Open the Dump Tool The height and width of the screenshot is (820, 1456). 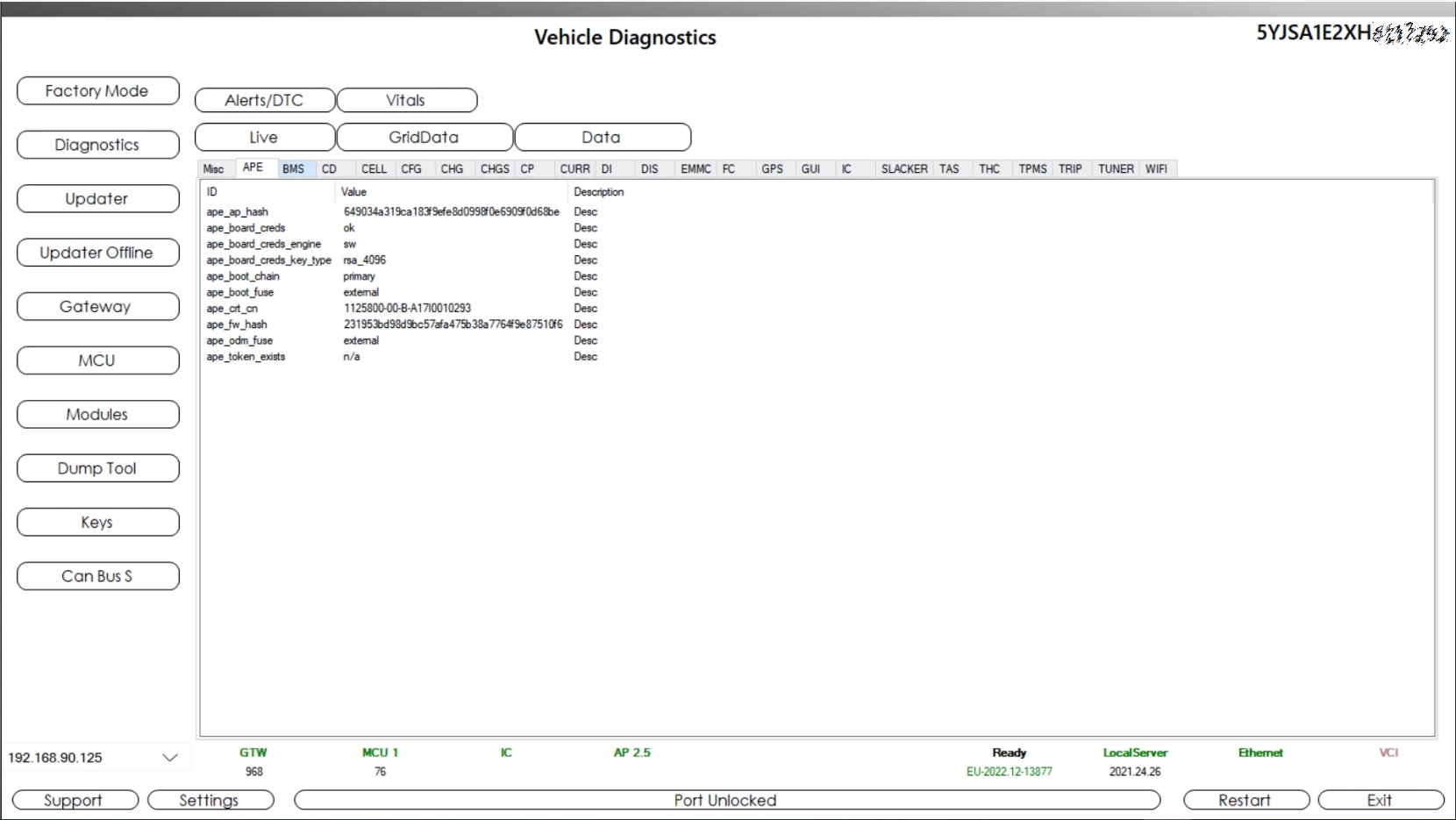point(97,468)
